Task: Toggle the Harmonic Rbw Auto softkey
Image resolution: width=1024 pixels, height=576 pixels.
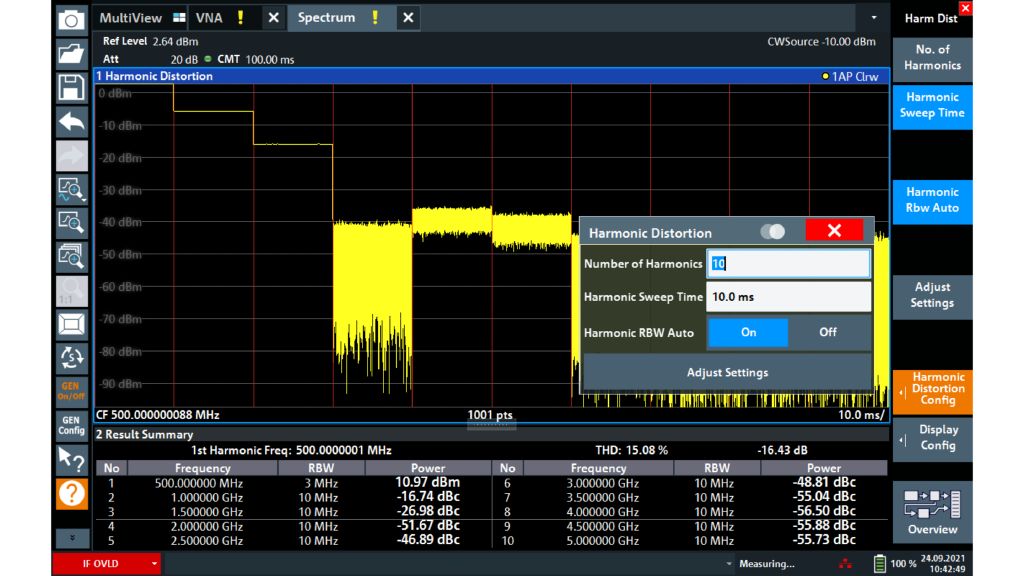Action: coord(931,198)
